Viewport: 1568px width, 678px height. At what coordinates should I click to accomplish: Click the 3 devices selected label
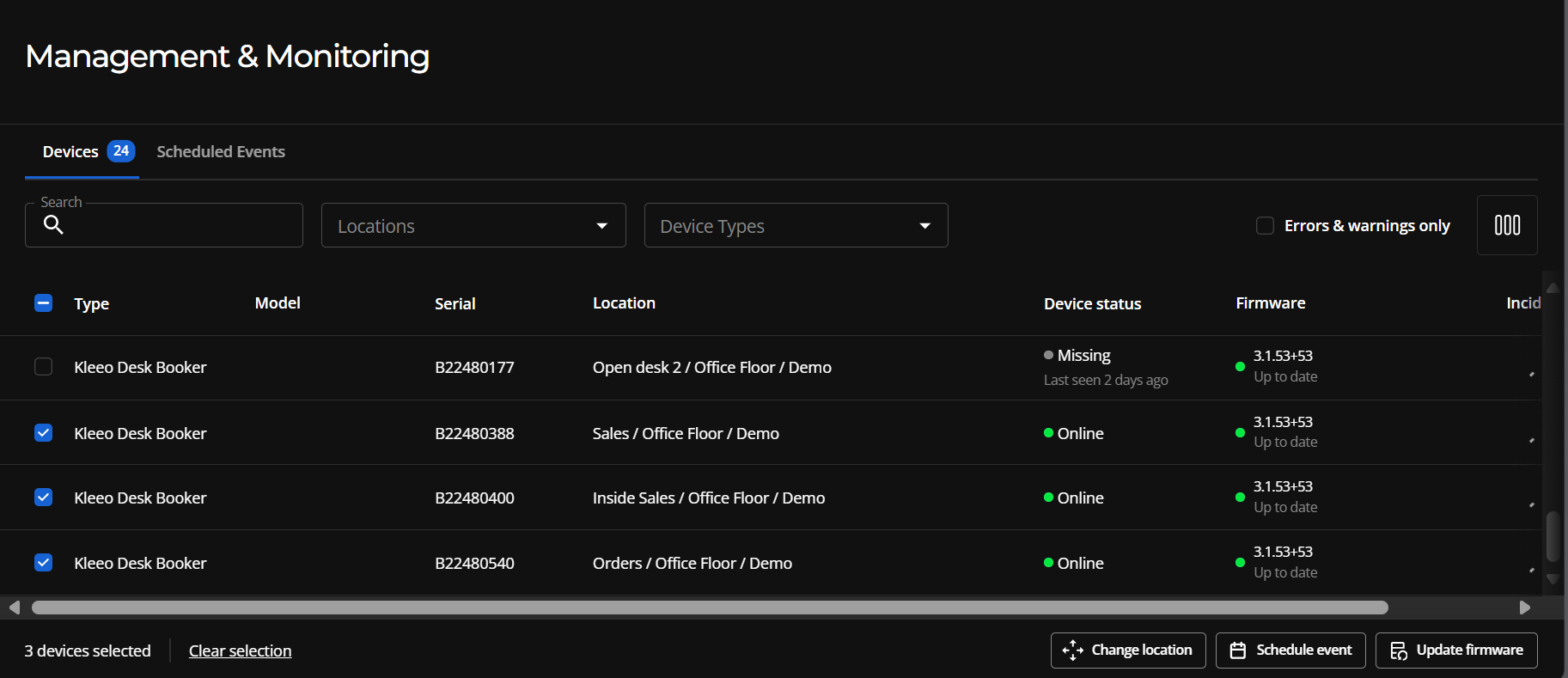(88, 651)
